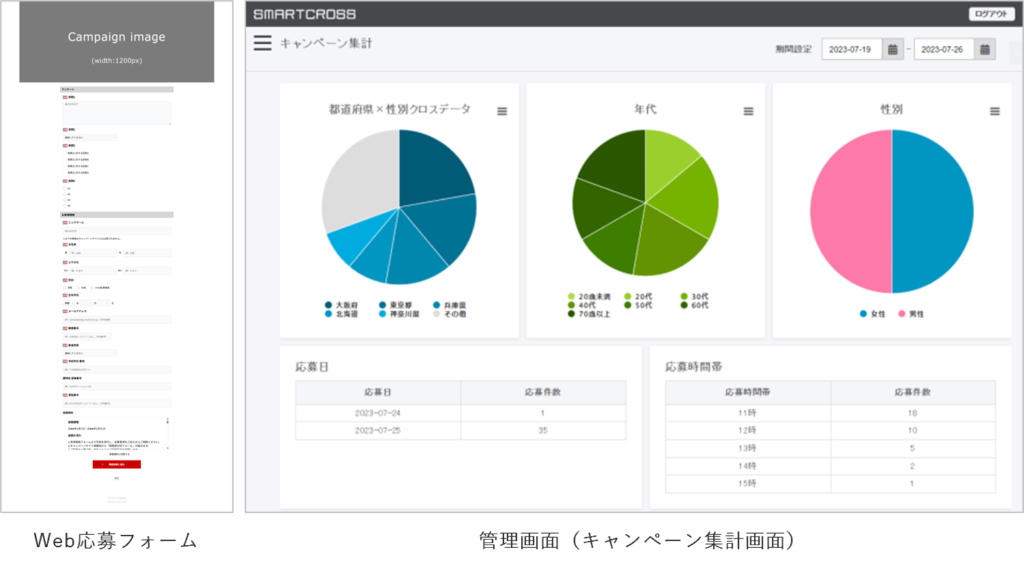
Task: Open the start date calendar picker
Action: [x=892, y=49]
